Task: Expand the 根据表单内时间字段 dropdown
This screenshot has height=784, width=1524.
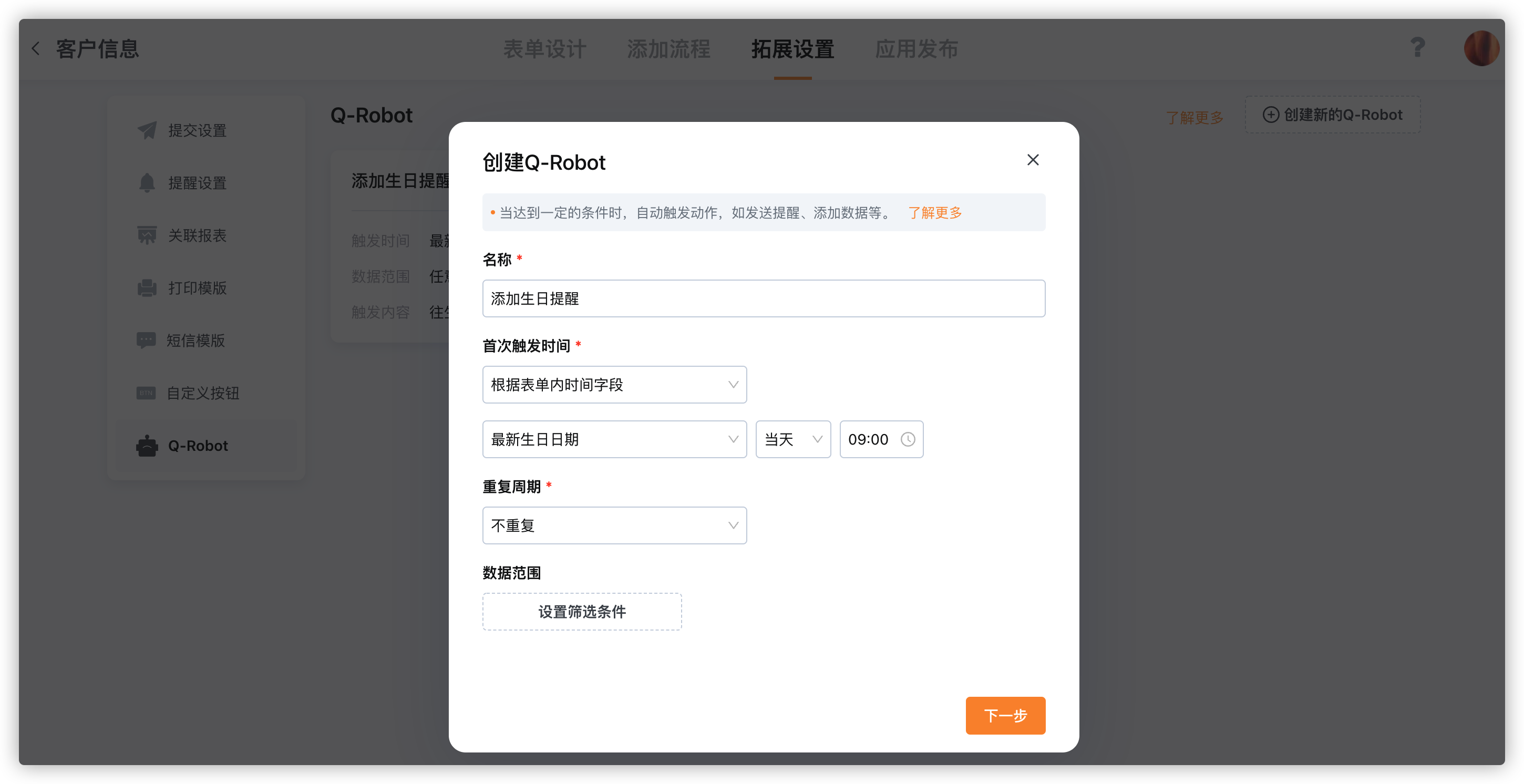Action: point(614,385)
